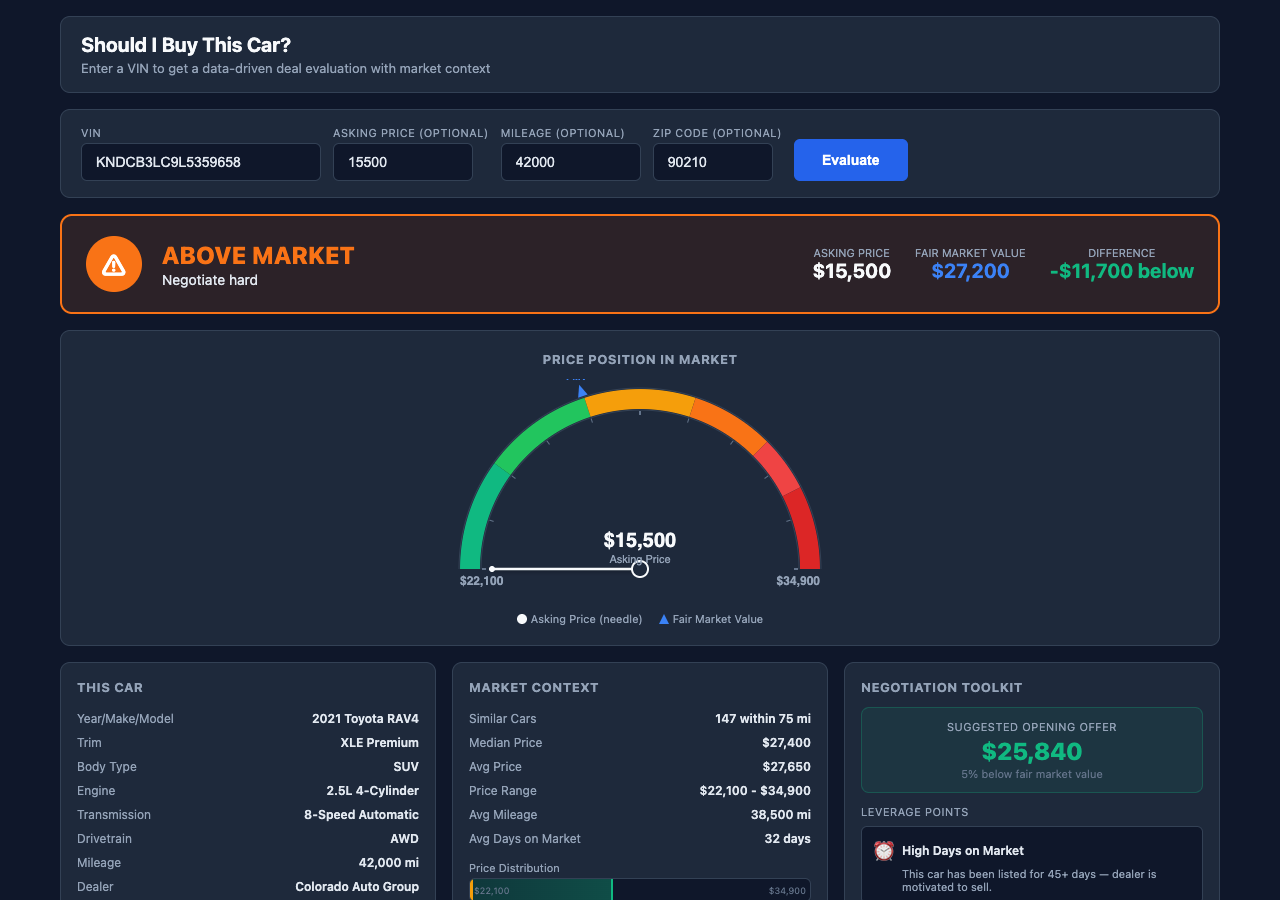The height and width of the screenshot is (900, 1280).
Task: Select the MARKET CONTEXT panel header
Action: 533,687
